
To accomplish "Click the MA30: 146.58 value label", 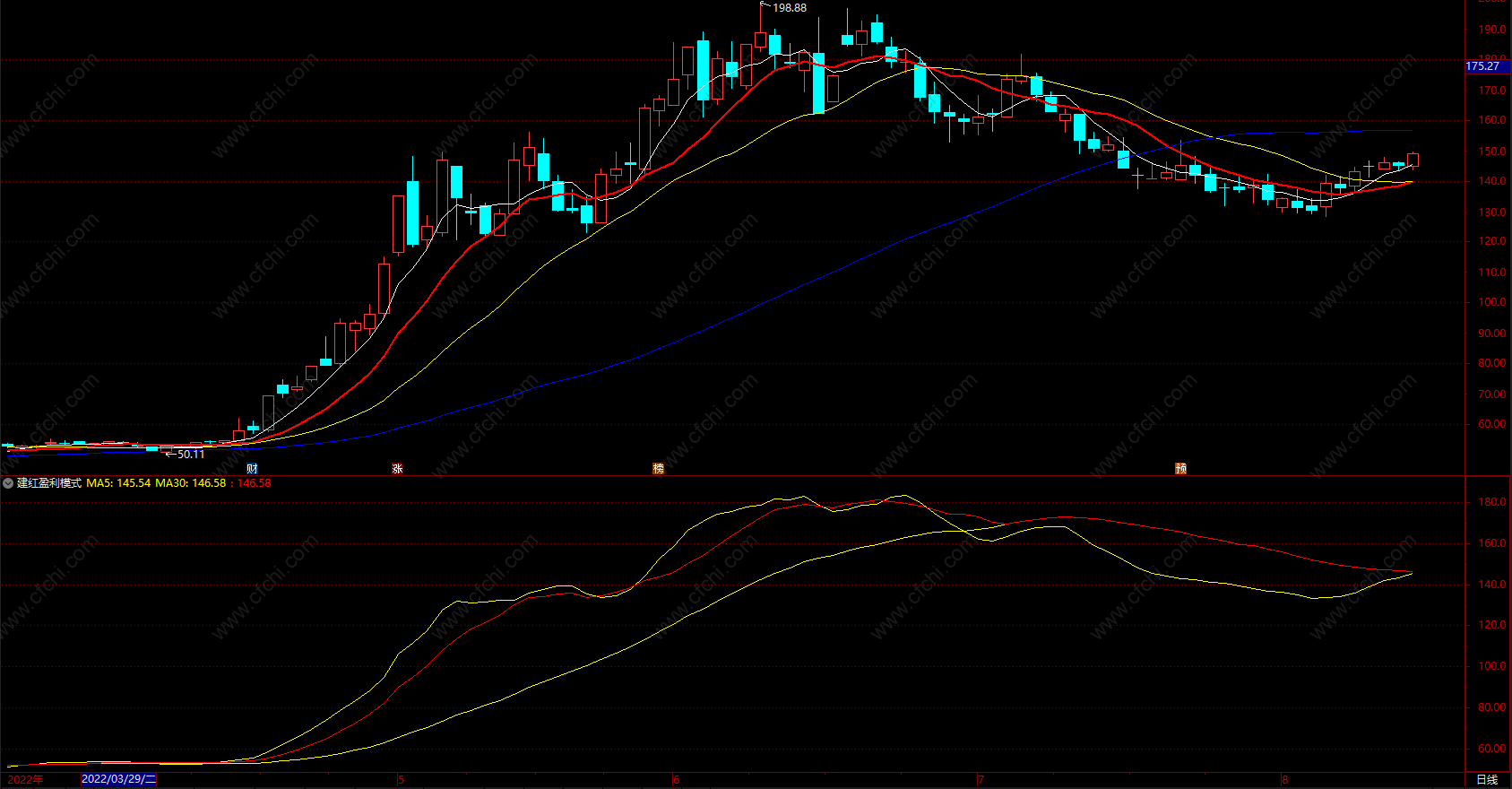I will pyautogui.click(x=191, y=483).
